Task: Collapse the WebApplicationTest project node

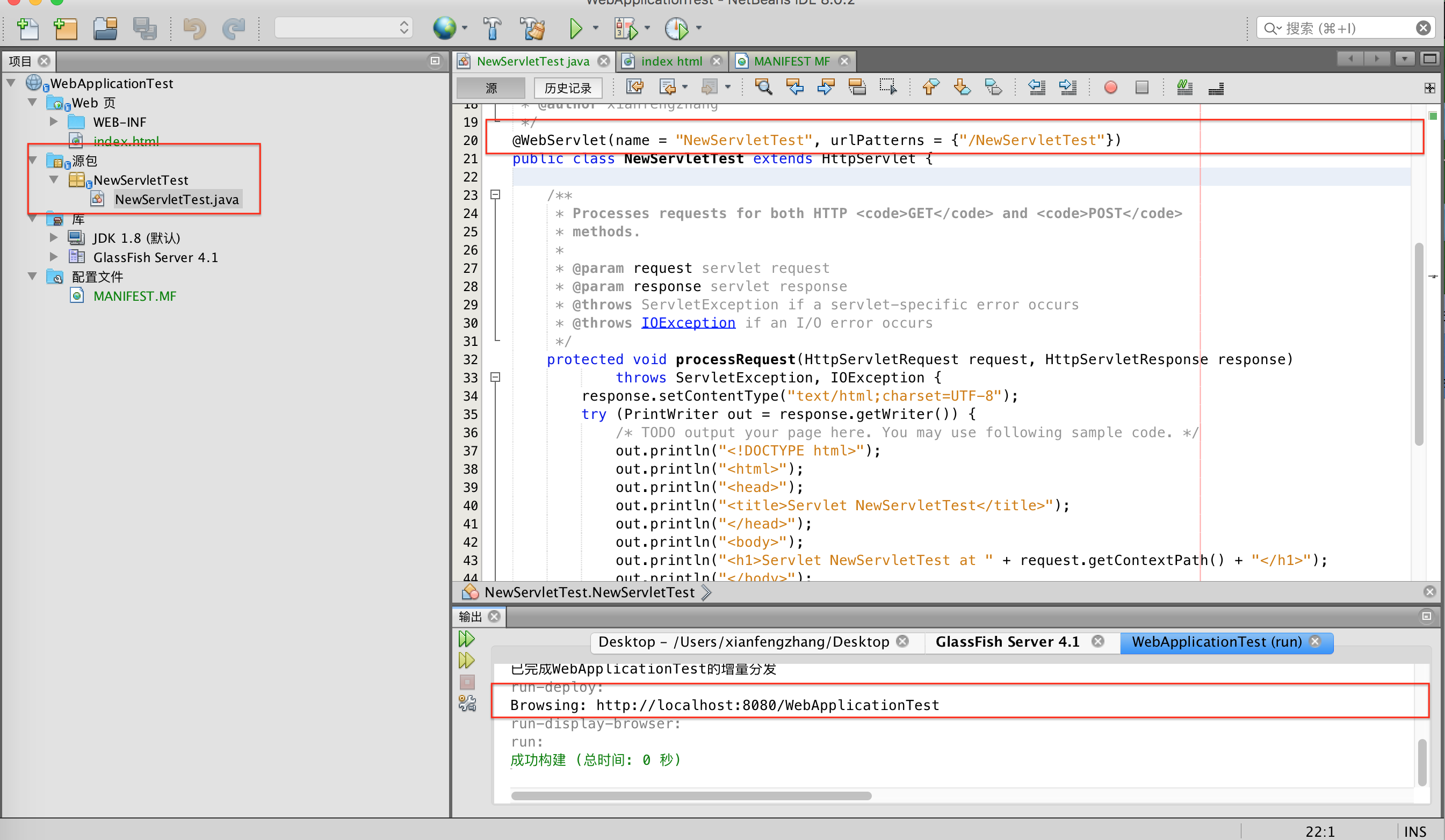Action: pyautogui.click(x=11, y=83)
